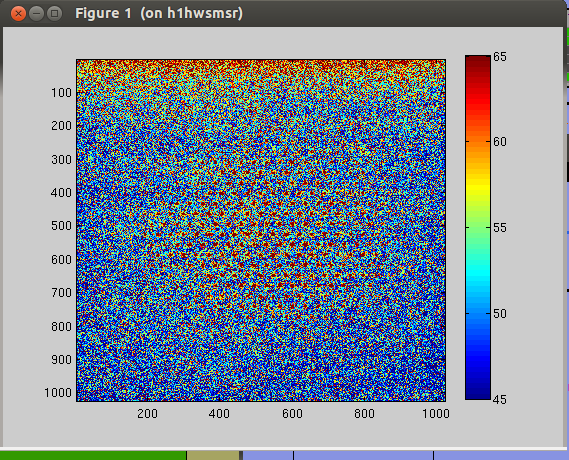This screenshot has height=460, width=569.
Task: Click the y-axis tick label 500
Action: (61, 226)
